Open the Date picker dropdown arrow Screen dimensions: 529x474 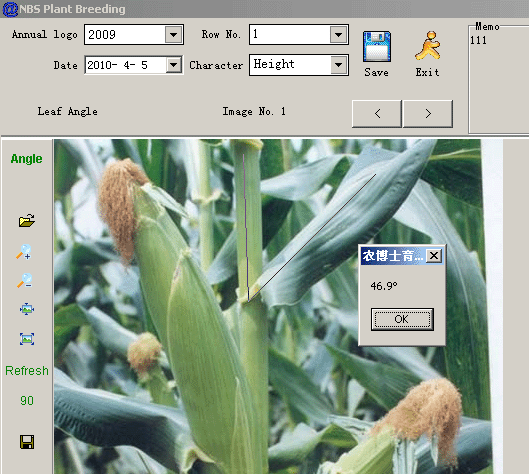click(x=173, y=64)
